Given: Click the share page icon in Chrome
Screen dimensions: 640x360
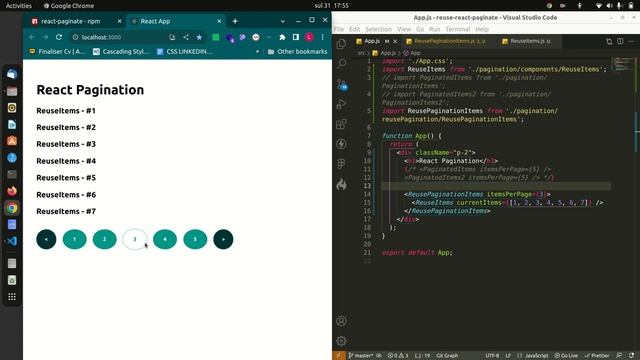Looking at the screenshot, I should (x=186, y=37).
